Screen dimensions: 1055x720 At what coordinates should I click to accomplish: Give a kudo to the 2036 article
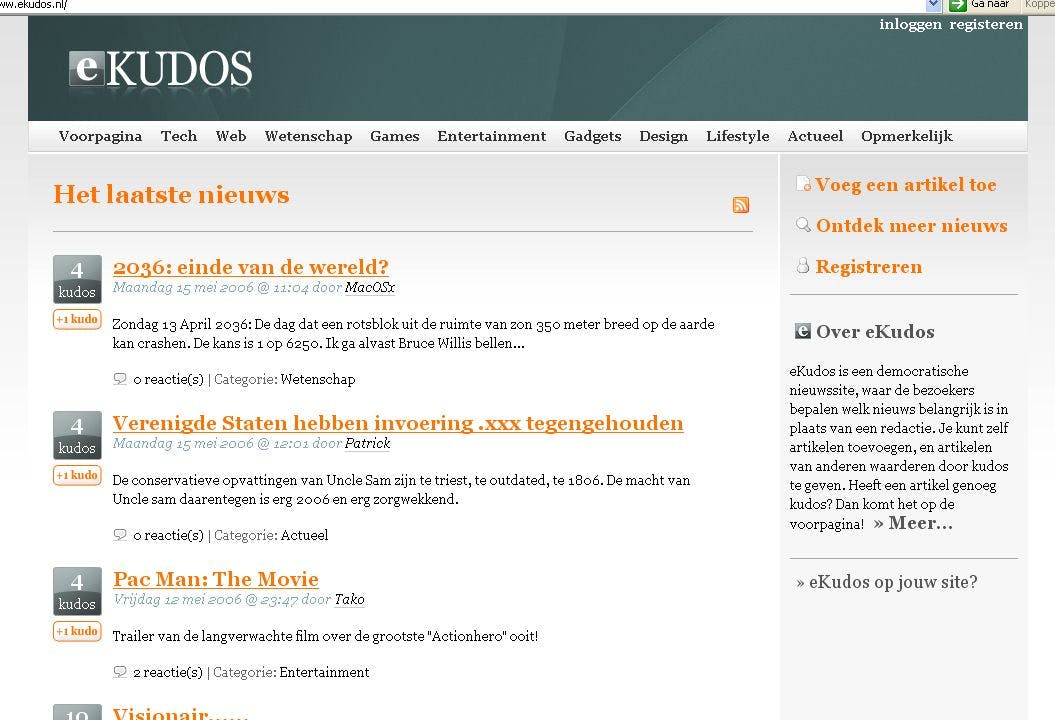pyautogui.click(x=77, y=319)
